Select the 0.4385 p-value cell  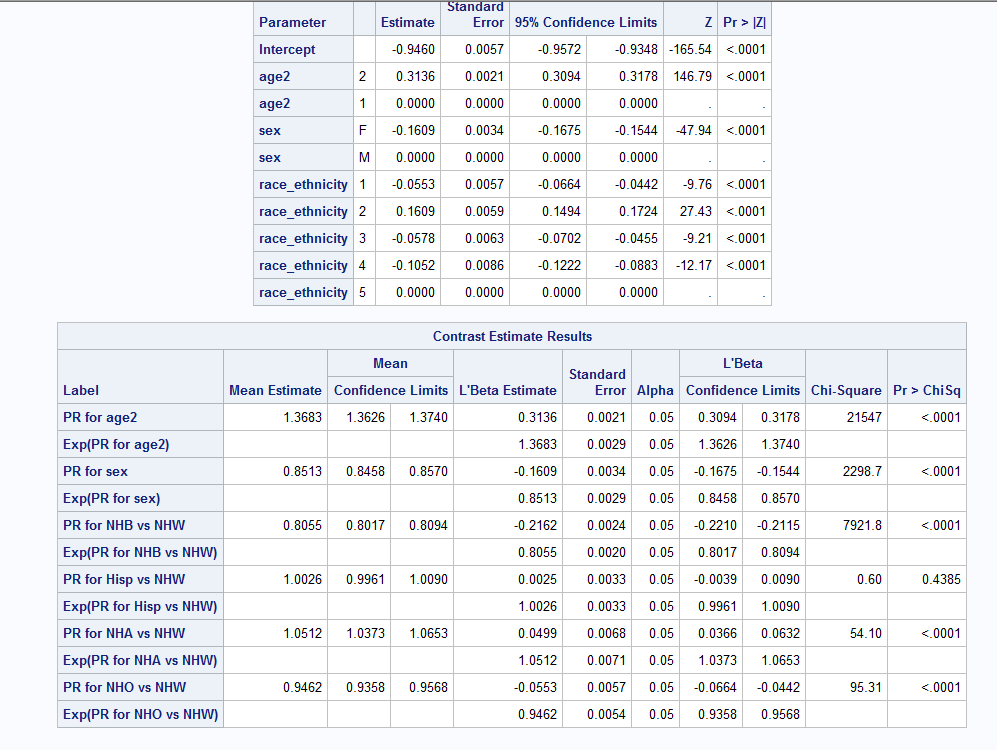point(941,579)
